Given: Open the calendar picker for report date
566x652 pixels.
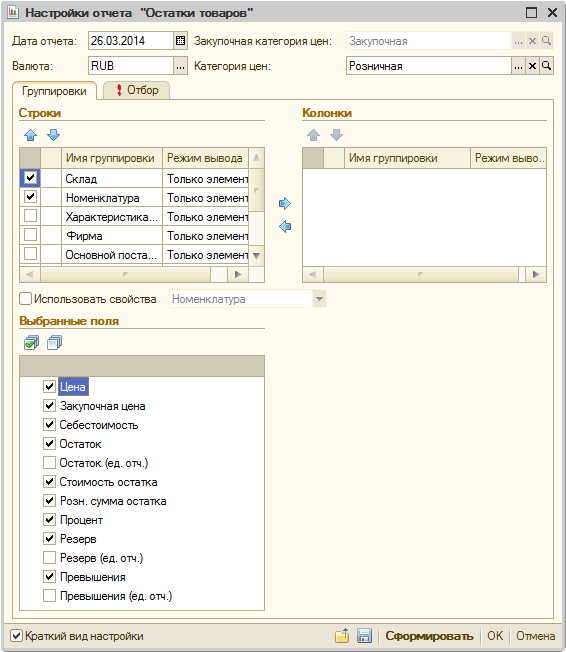Looking at the screenshot, I should click(x=180, y=41).
